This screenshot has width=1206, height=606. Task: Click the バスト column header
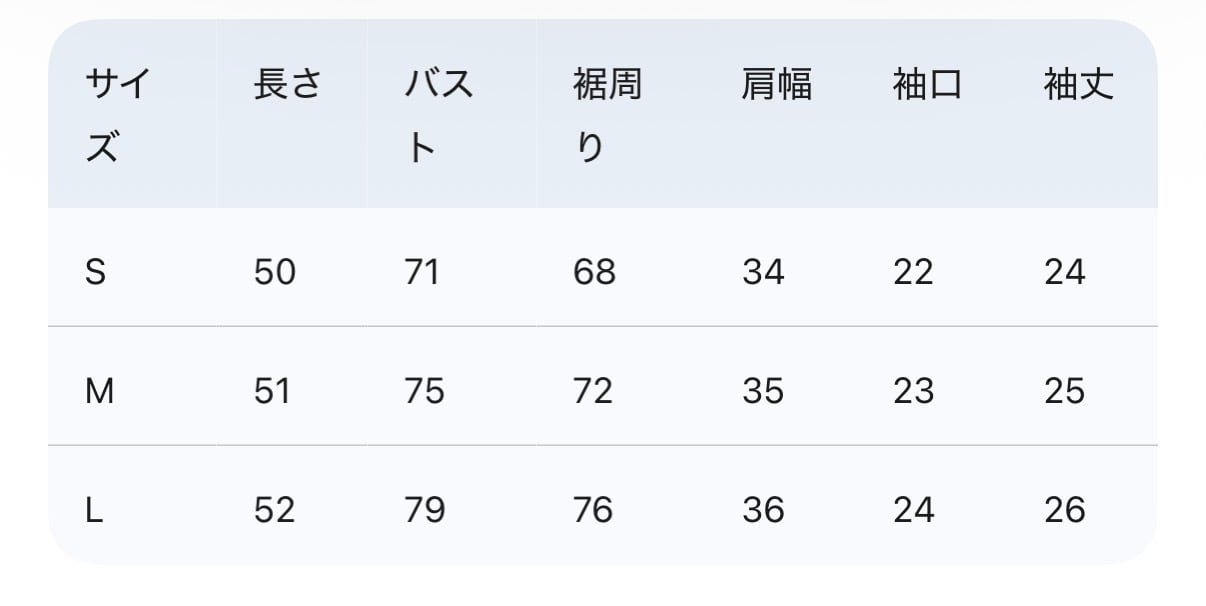point(438,116)
